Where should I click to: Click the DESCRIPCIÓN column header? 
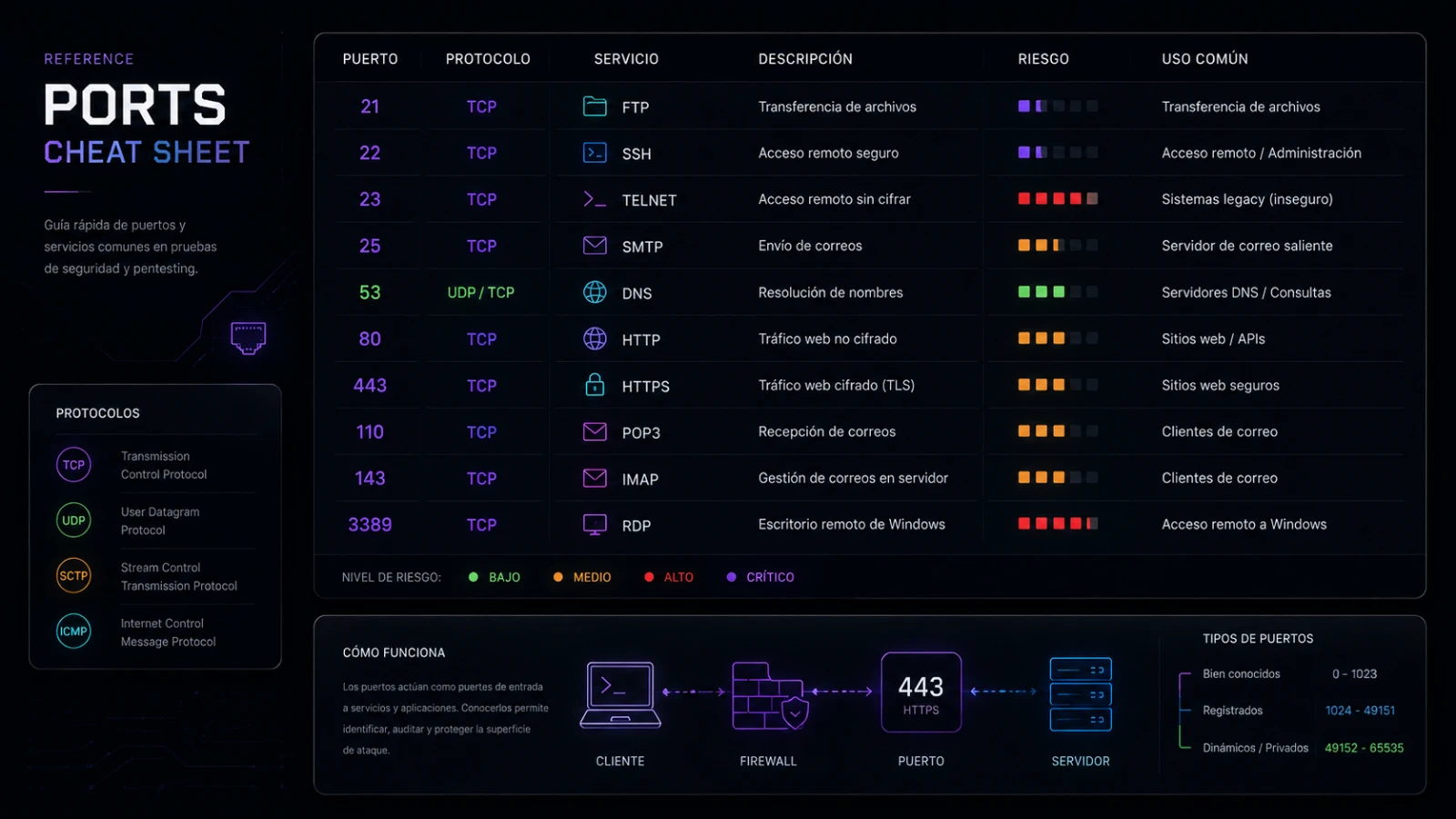point(805,59)
